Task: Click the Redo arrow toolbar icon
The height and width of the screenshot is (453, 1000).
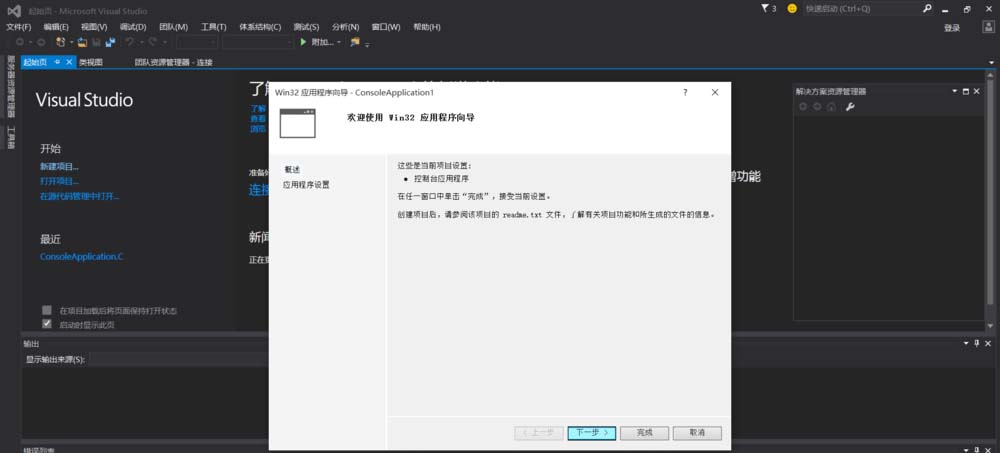Action: 153,42
